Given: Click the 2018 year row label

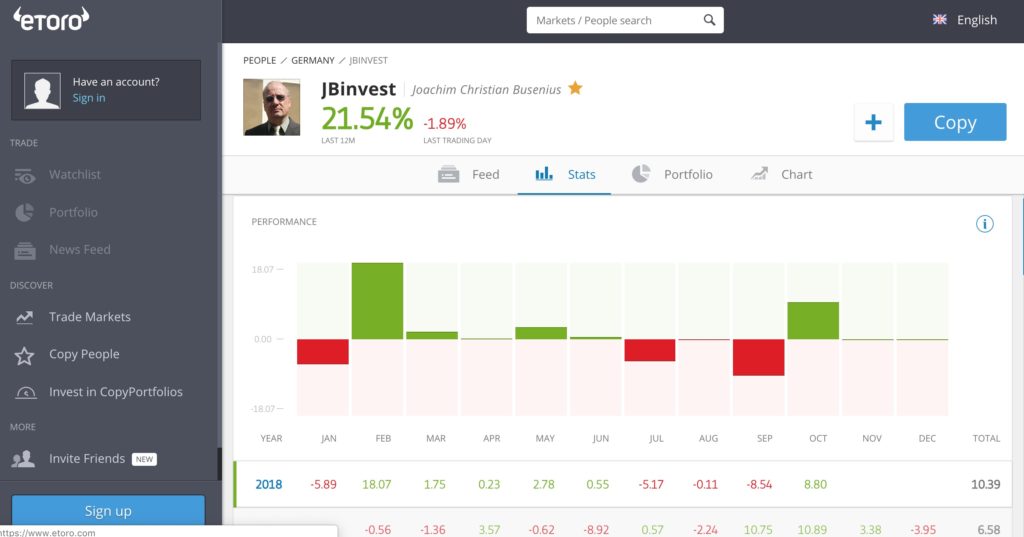Looking at the screenshot, I should click(x=268, y=485).
